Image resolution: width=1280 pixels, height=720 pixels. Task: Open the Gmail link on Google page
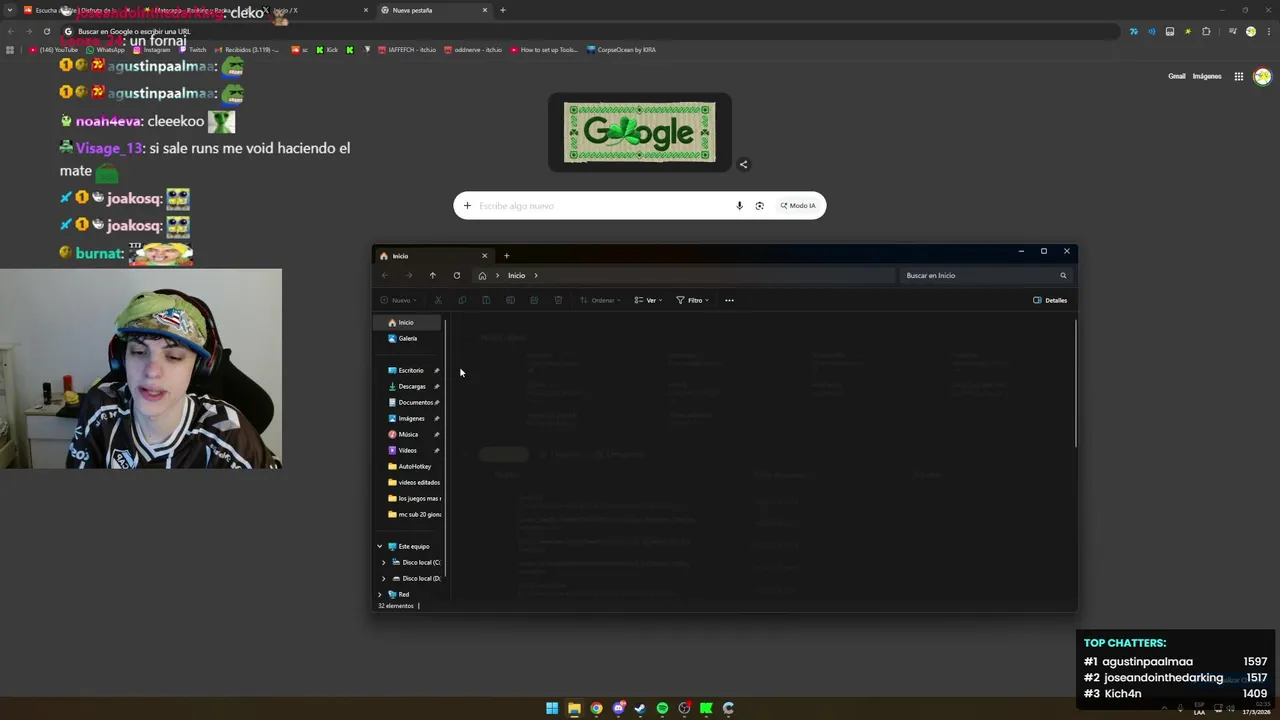point(1177,76)
